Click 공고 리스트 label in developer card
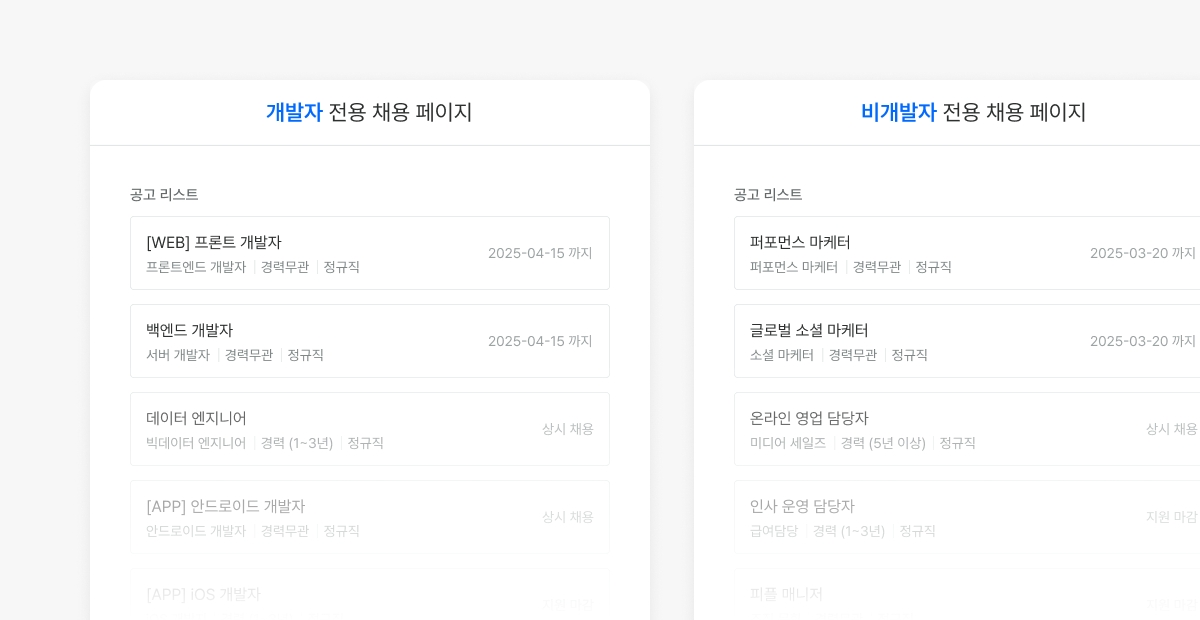 coord(164,194)
